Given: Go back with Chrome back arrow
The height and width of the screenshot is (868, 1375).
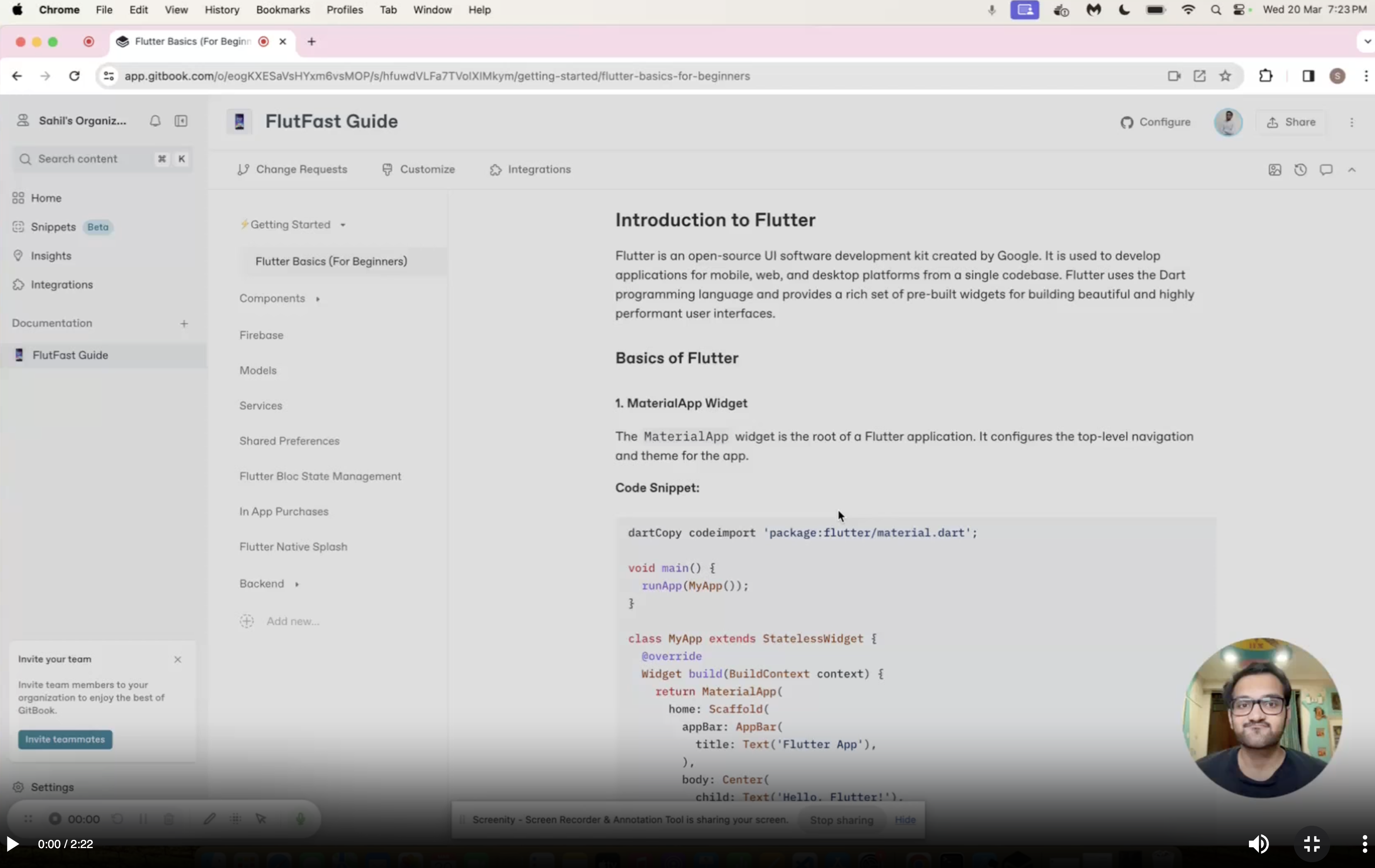Looking at the screenshot, I should point(17,76).
